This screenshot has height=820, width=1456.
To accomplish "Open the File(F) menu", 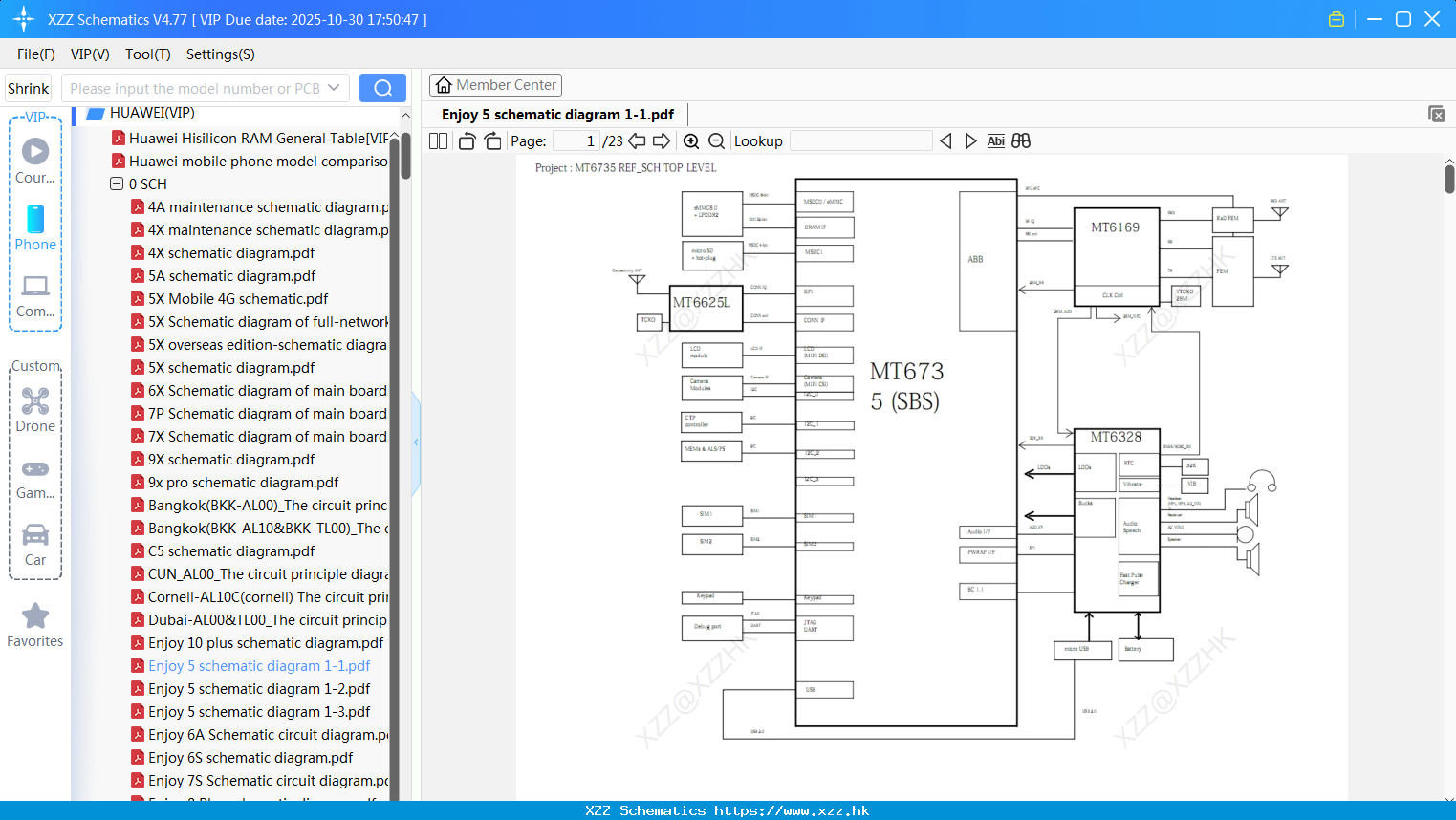I will [x=36, y=54].
